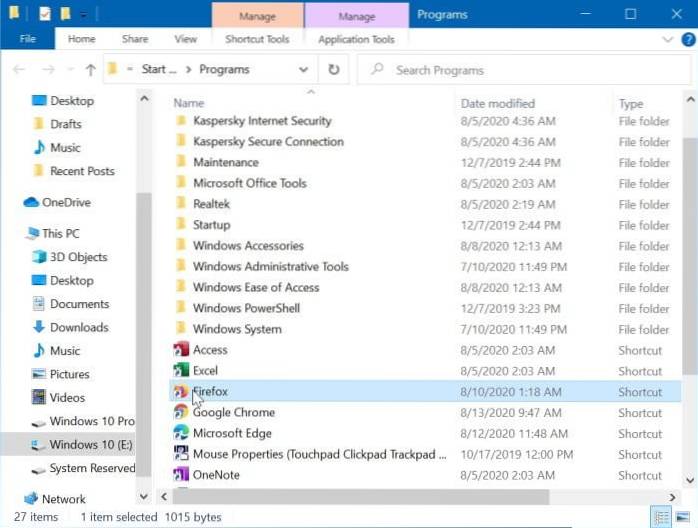Open the File menu
Screen dimensions: 698x528
tap(27, 39)
